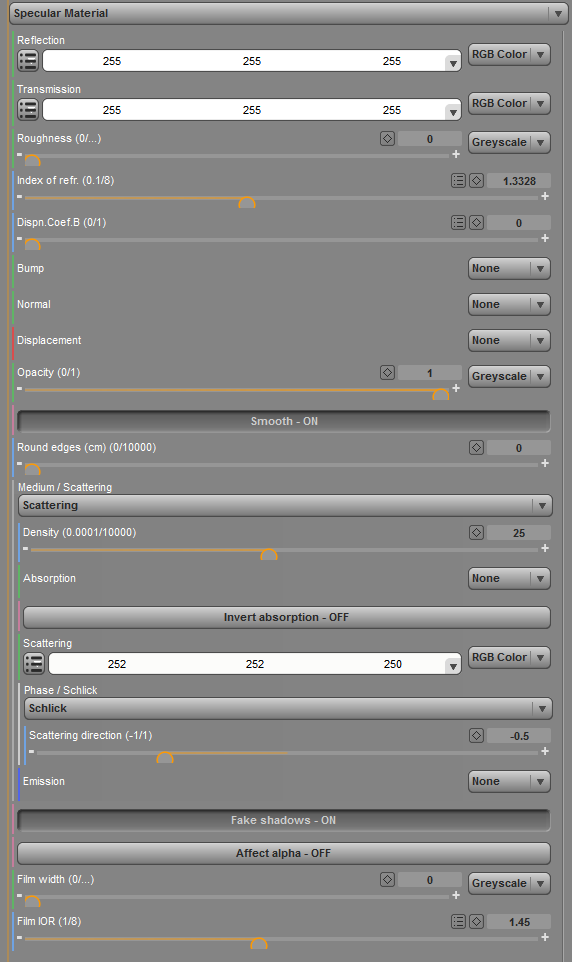This screenshot has width=572, height=962.
Task: Open the Displacement None dropdown
Action: (509, 341)
